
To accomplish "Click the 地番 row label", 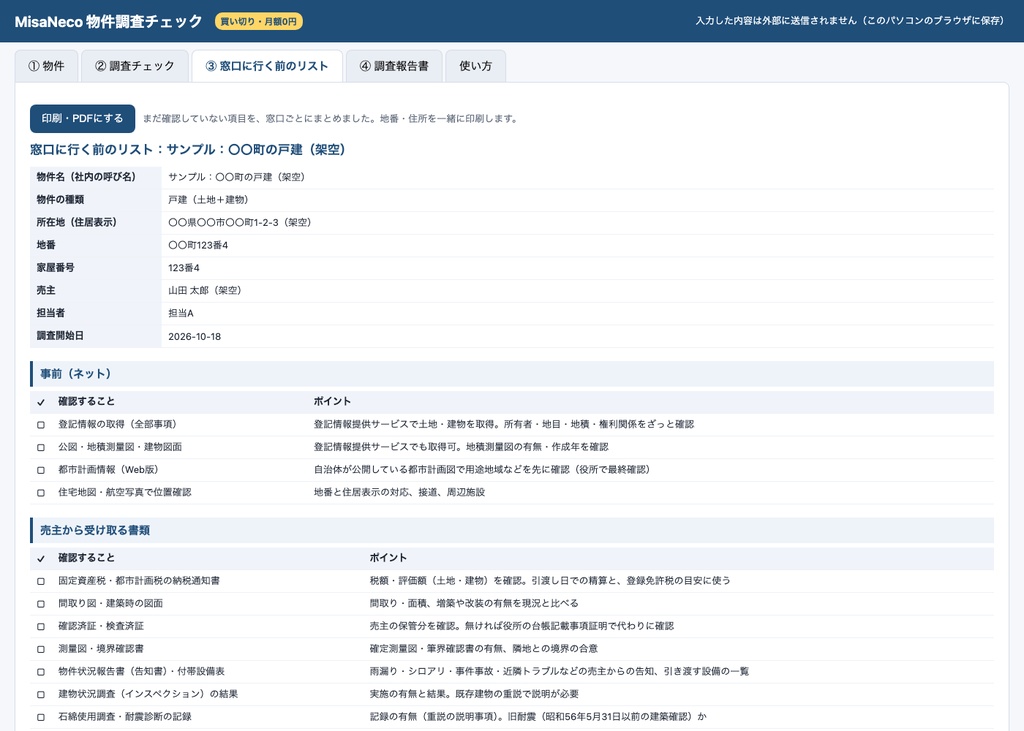I will point(46,245).
